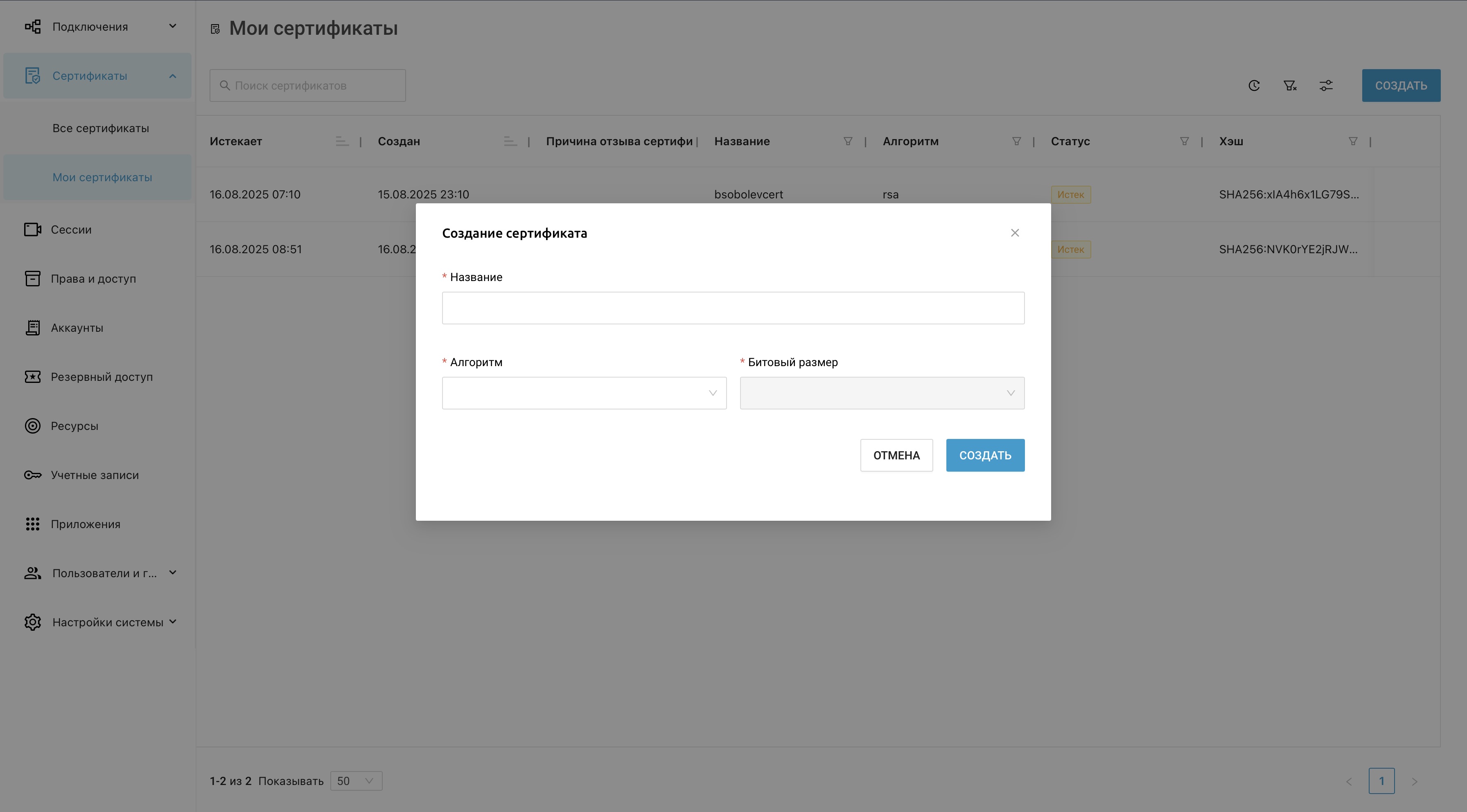Click the Resources (Ресурсы) target icon
Screen dimensions: 1467x812
(32, 425)
